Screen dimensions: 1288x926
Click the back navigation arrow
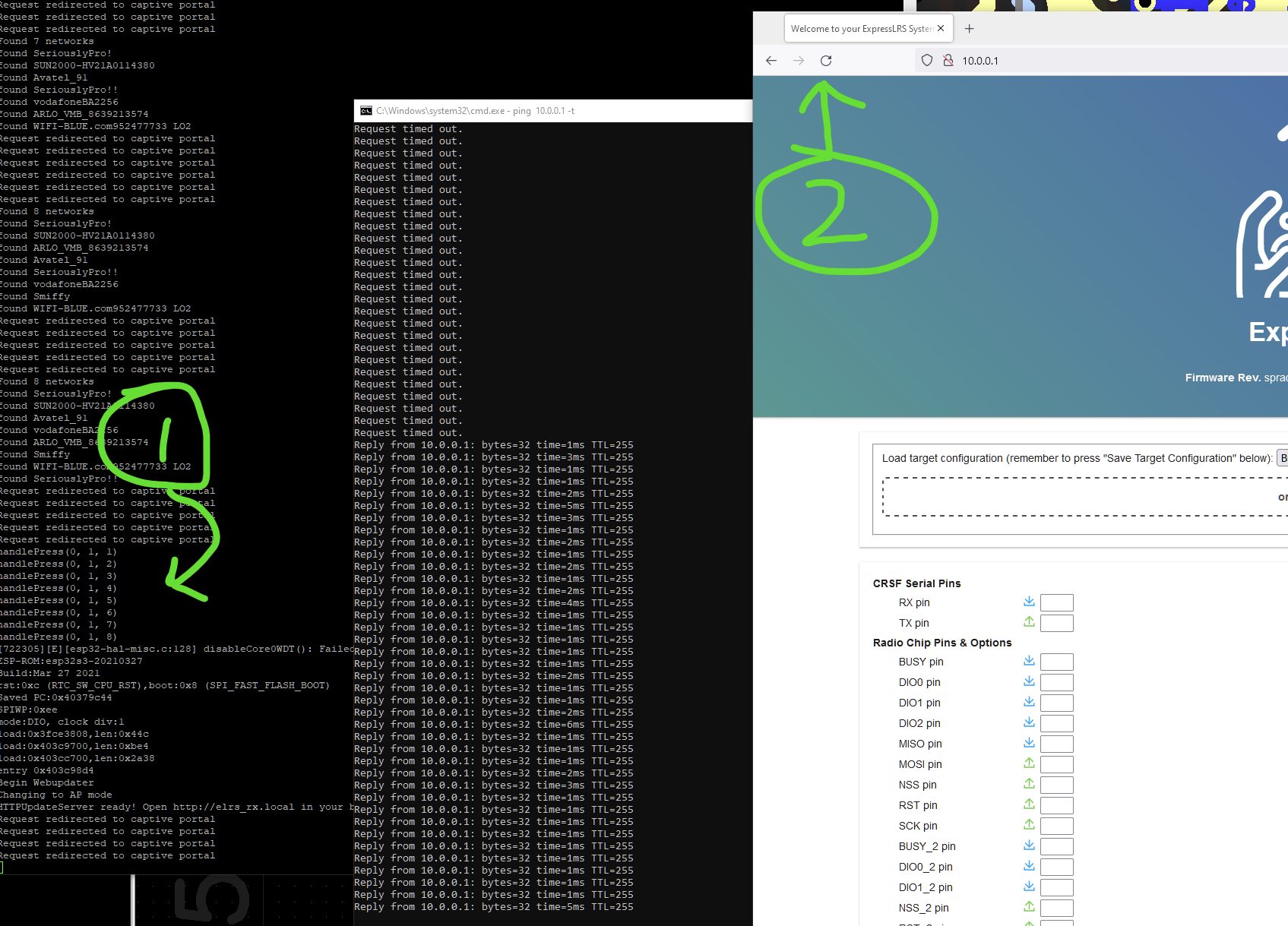[771, 60]
